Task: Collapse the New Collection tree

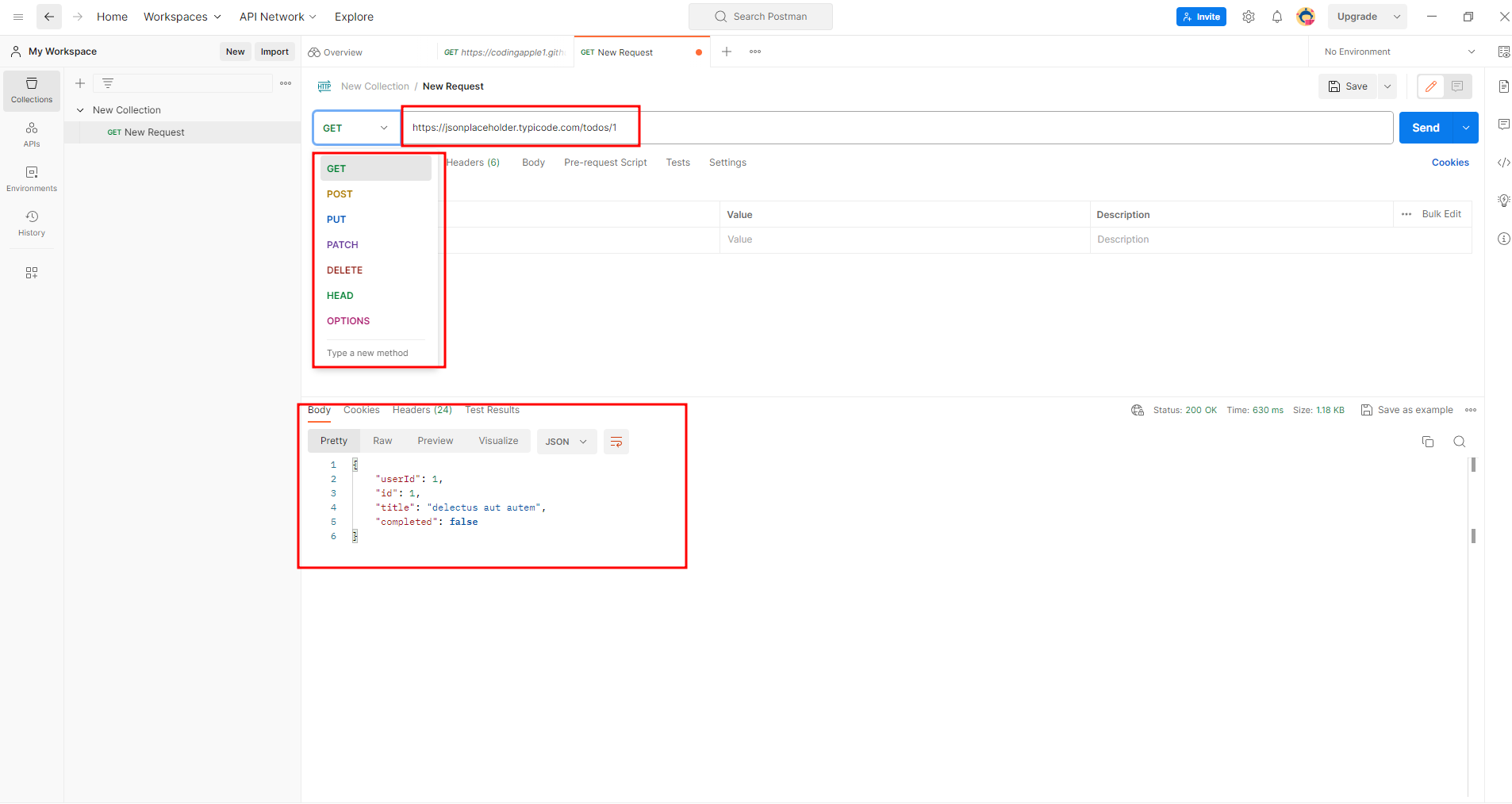Action: point(80,110)
